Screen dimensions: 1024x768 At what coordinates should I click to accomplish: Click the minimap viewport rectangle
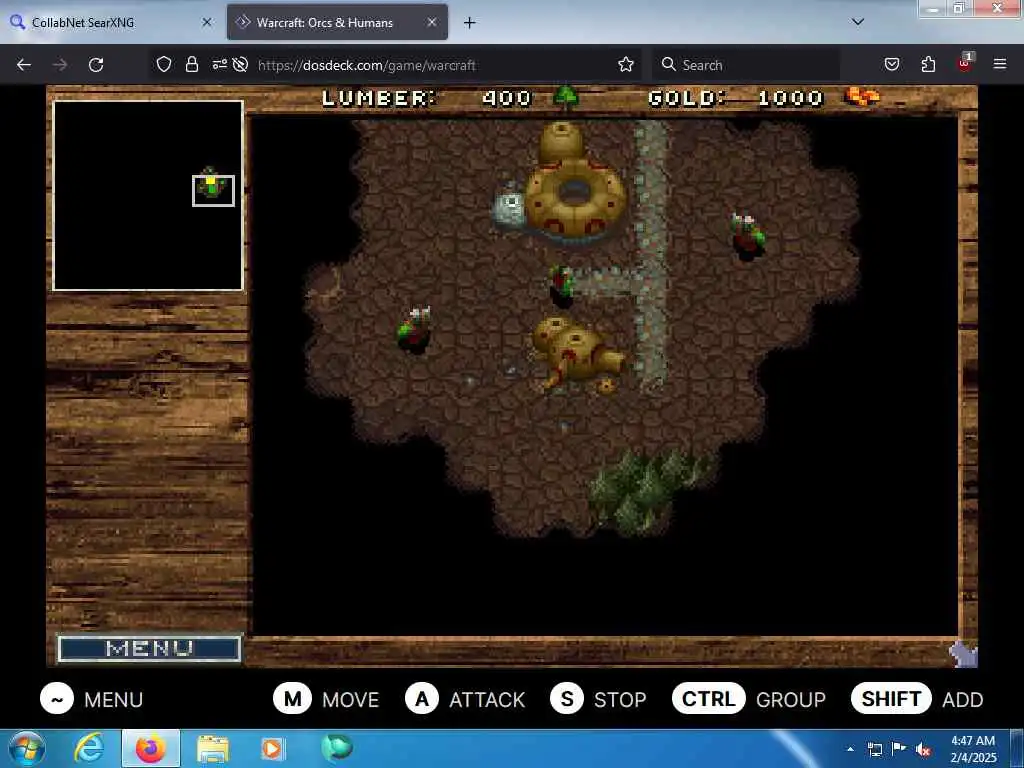(214, 191)
